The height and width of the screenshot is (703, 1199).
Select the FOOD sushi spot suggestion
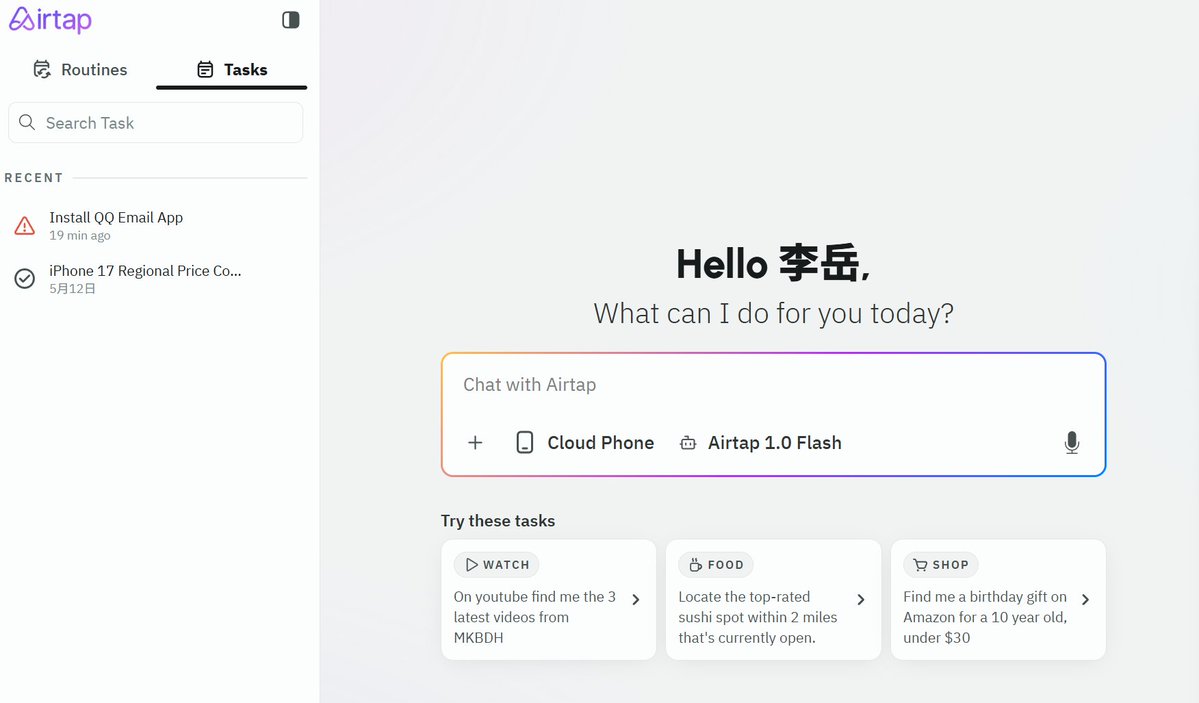773,600
